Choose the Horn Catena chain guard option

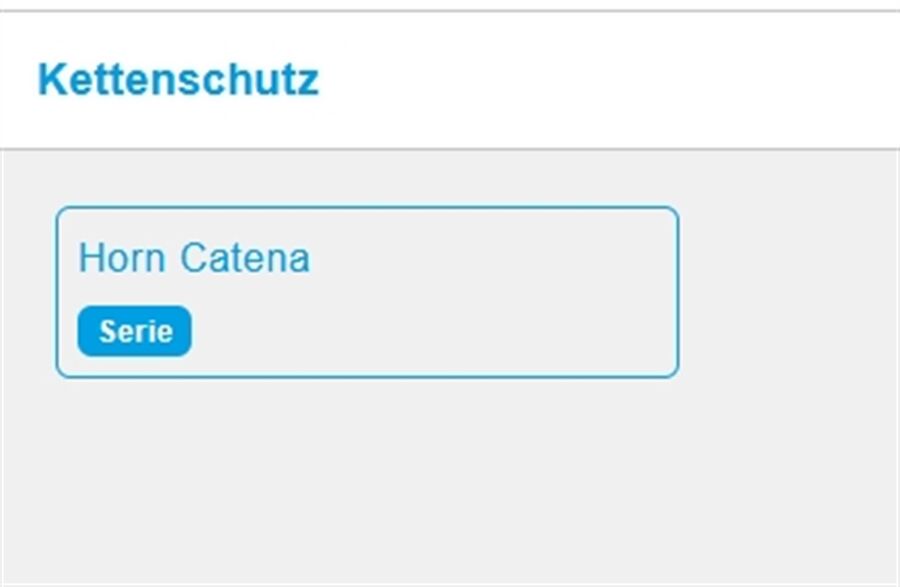(x=194, y=258)
